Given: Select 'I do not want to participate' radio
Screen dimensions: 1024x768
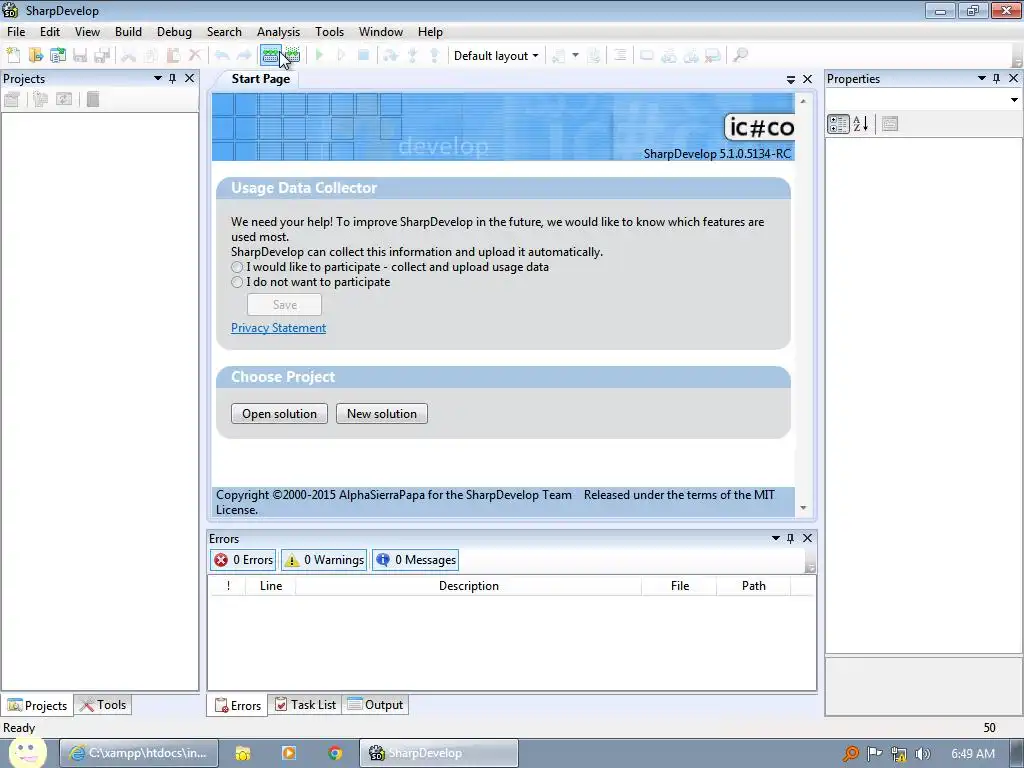Looking at the screenshot, I should click(237, 282).
